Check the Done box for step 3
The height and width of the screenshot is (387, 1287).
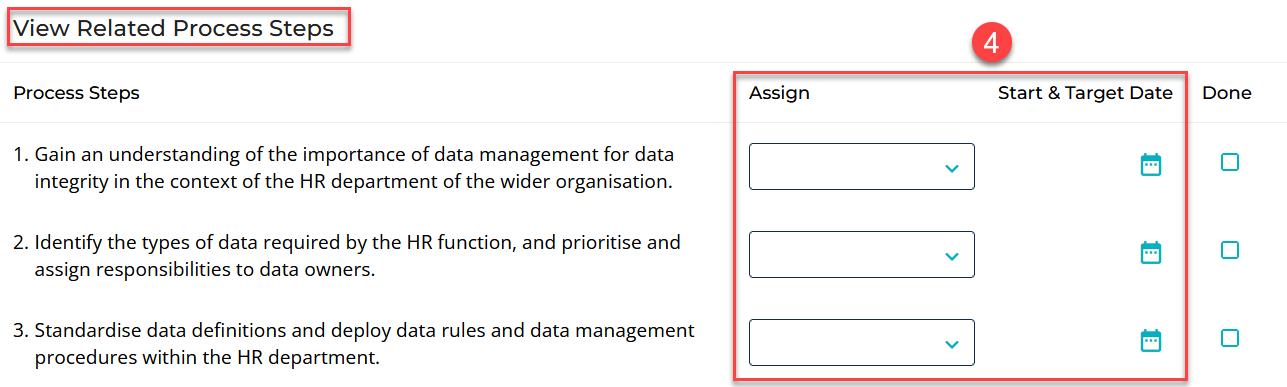1230,338
